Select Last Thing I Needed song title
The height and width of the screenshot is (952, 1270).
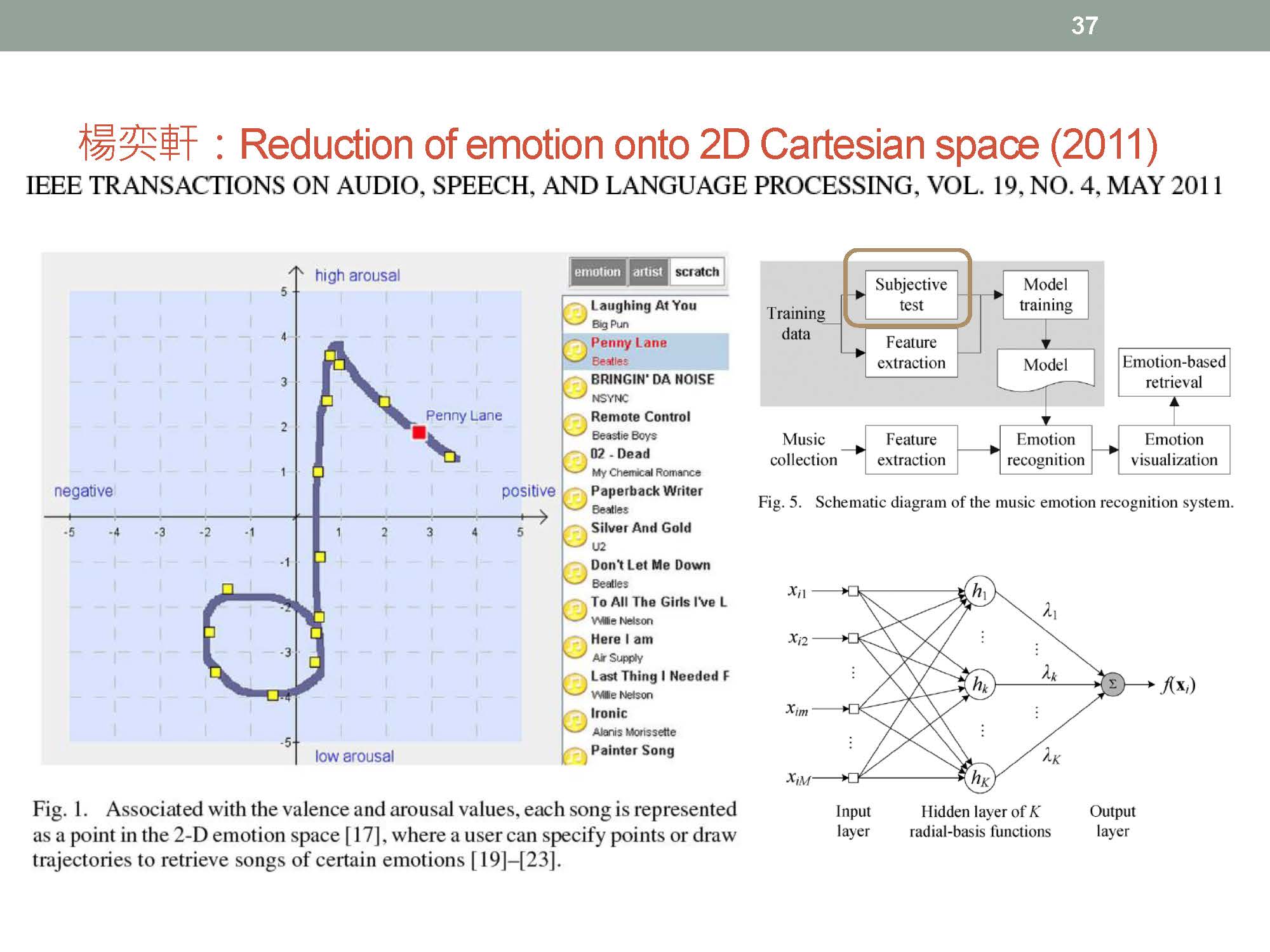coord(659,677)
